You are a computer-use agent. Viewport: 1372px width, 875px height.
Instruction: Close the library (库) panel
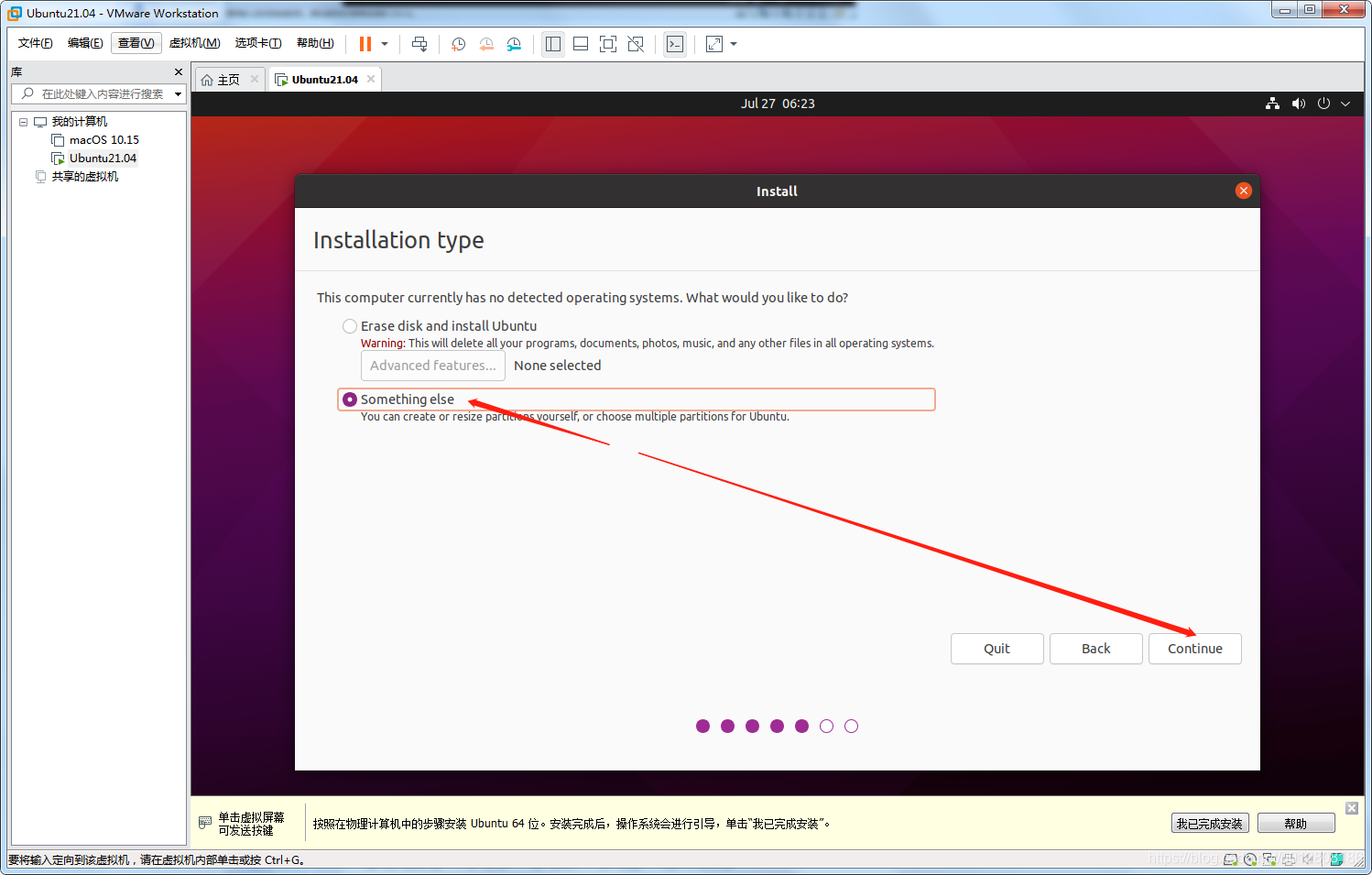179,71
